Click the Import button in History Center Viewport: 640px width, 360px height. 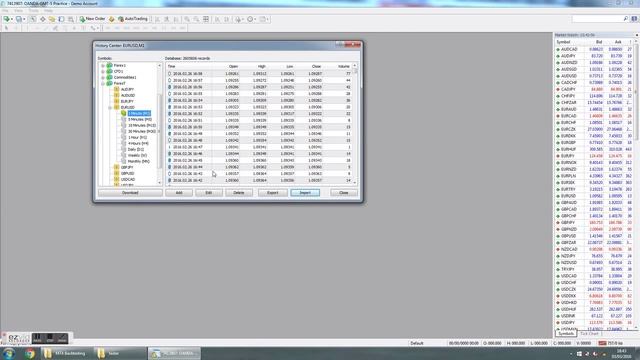point(305,193)
